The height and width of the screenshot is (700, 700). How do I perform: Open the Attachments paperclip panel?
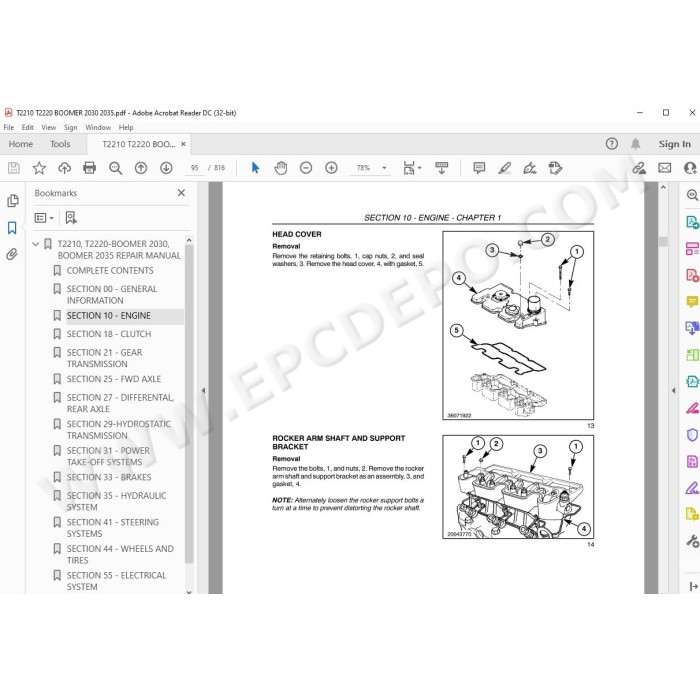[12, 254]
